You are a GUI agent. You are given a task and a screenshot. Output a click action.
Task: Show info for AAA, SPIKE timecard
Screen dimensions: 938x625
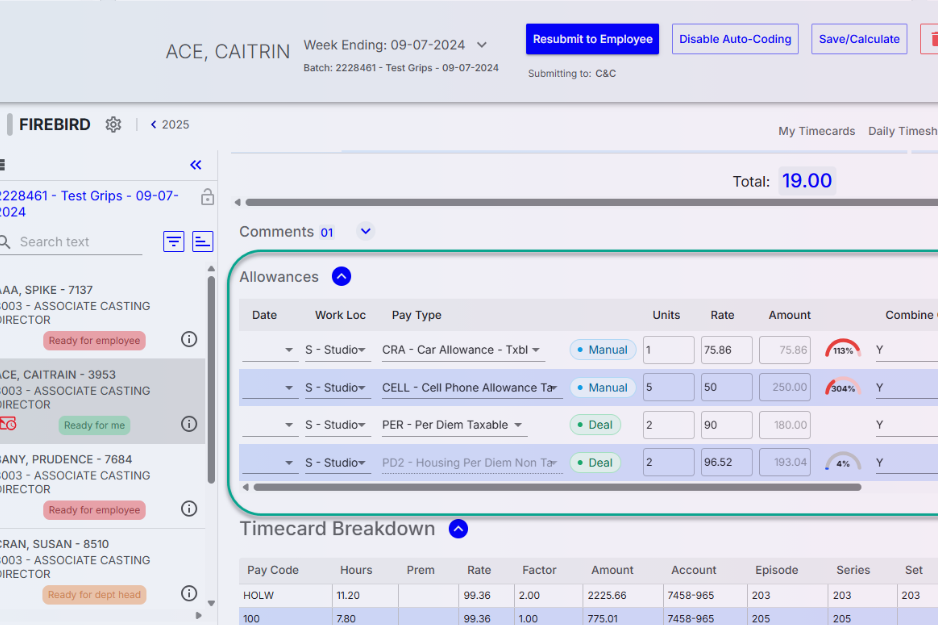(x=189, y=339)
